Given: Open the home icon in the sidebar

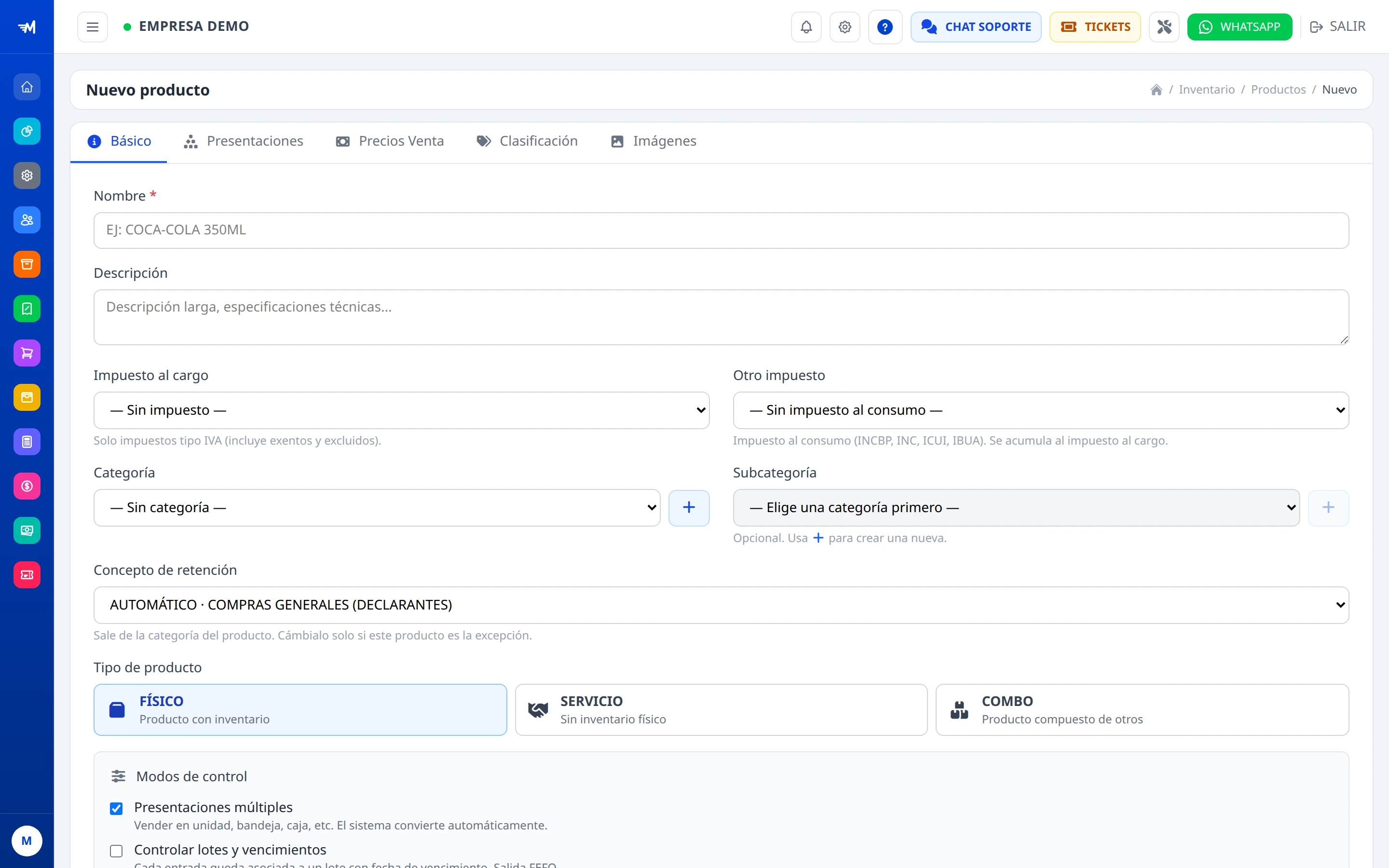Looking at the screenshot, I should (x=27, y=87).
